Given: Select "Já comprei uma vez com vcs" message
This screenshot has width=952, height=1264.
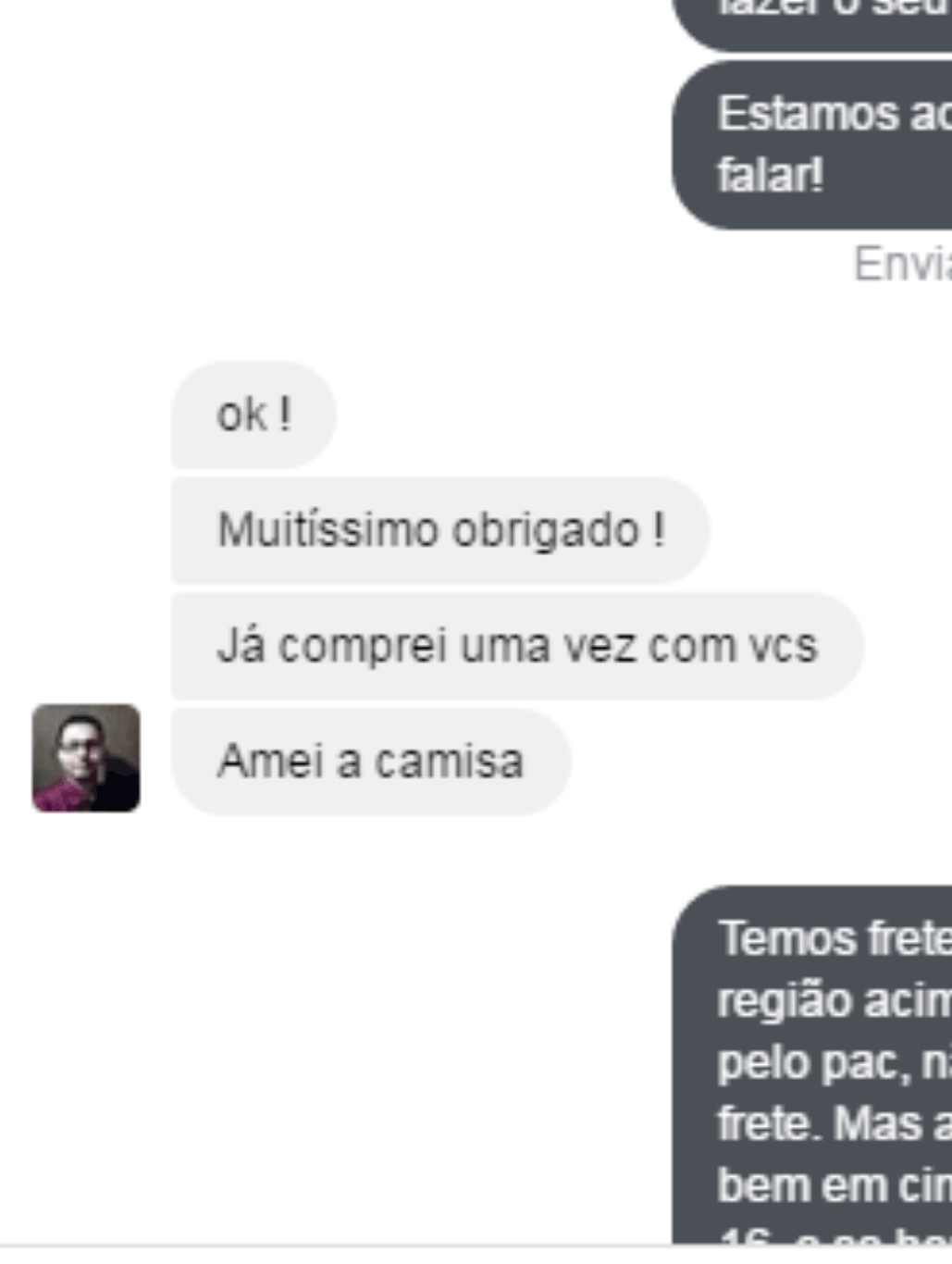Looking at the screenshot, I should point(517,646).
